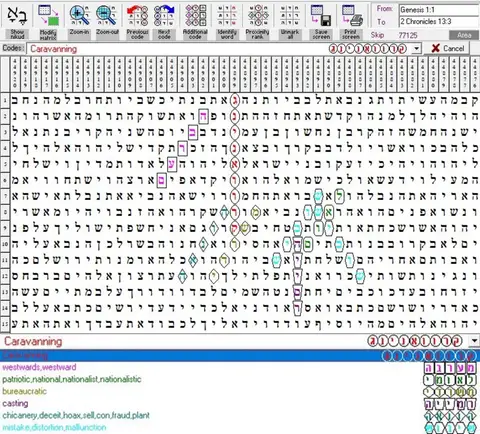Select the 'mistake,distortion,malfunction' list entry
This screenshot has height=434, width=480.
tap(54, 427)
